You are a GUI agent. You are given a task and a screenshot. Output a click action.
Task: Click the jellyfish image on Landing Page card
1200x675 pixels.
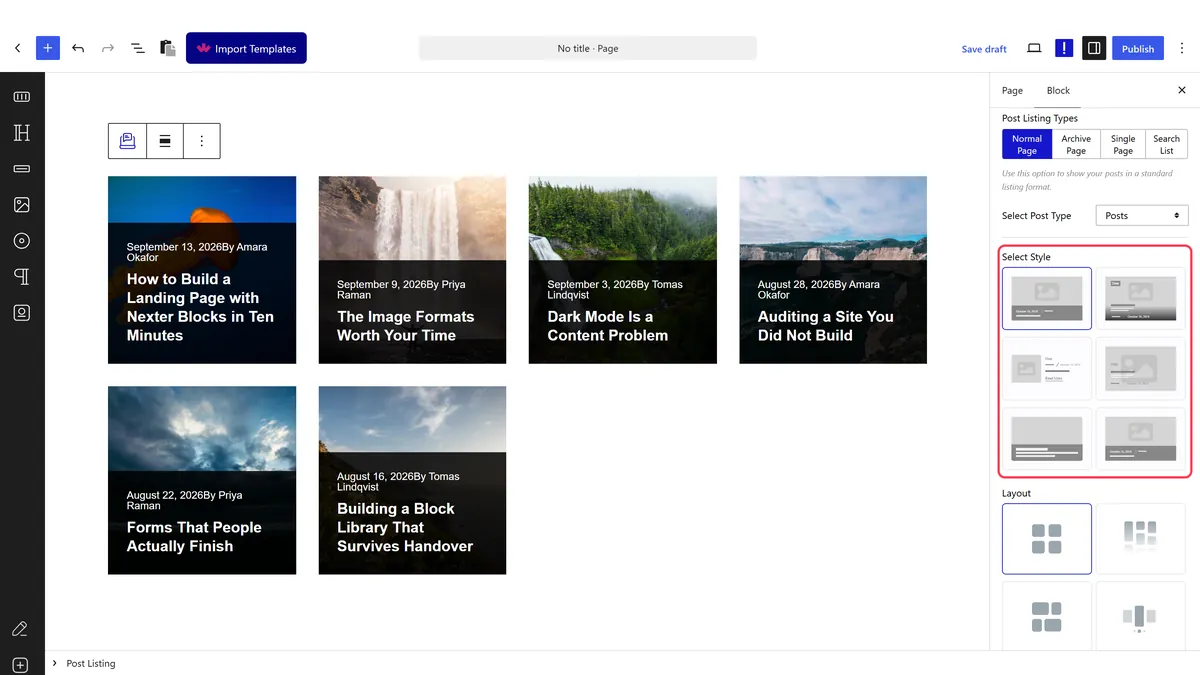202,199
